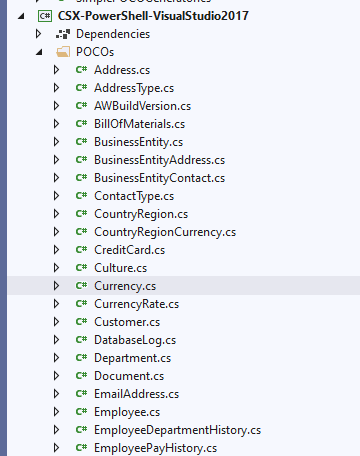Image resolution: width=360 pixels, height=456 pixels.
Task: Click the C# file icon for AWBuildVersion.cs
Action: click(81, 106)
